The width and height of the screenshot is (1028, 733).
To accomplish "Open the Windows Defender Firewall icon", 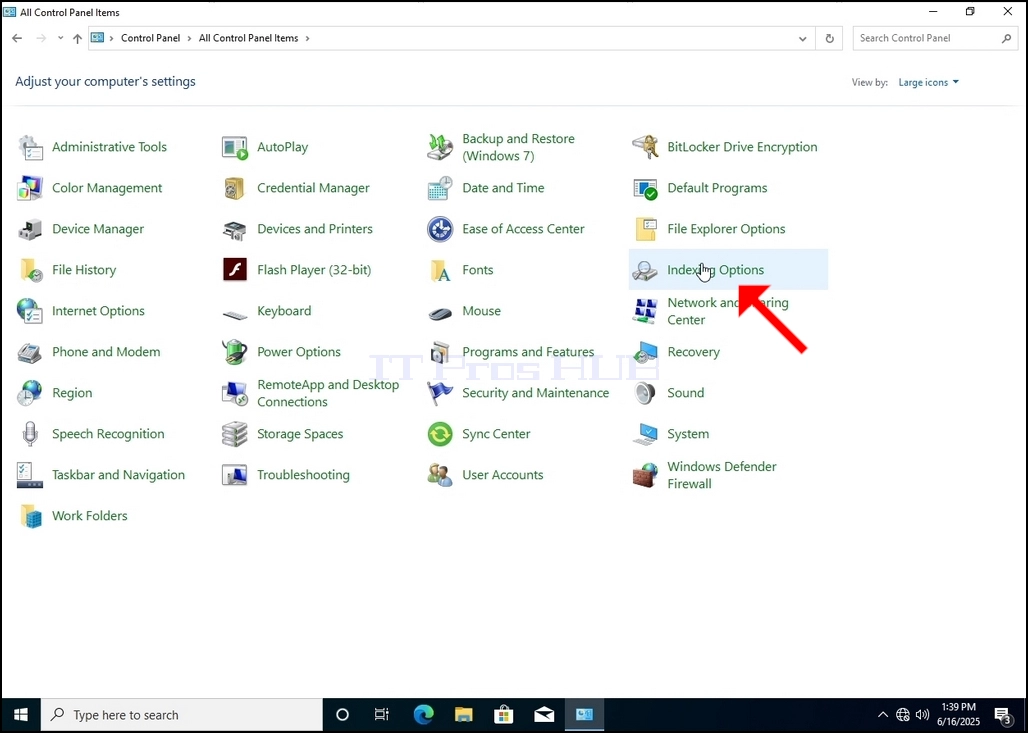I will pos(645,475).
